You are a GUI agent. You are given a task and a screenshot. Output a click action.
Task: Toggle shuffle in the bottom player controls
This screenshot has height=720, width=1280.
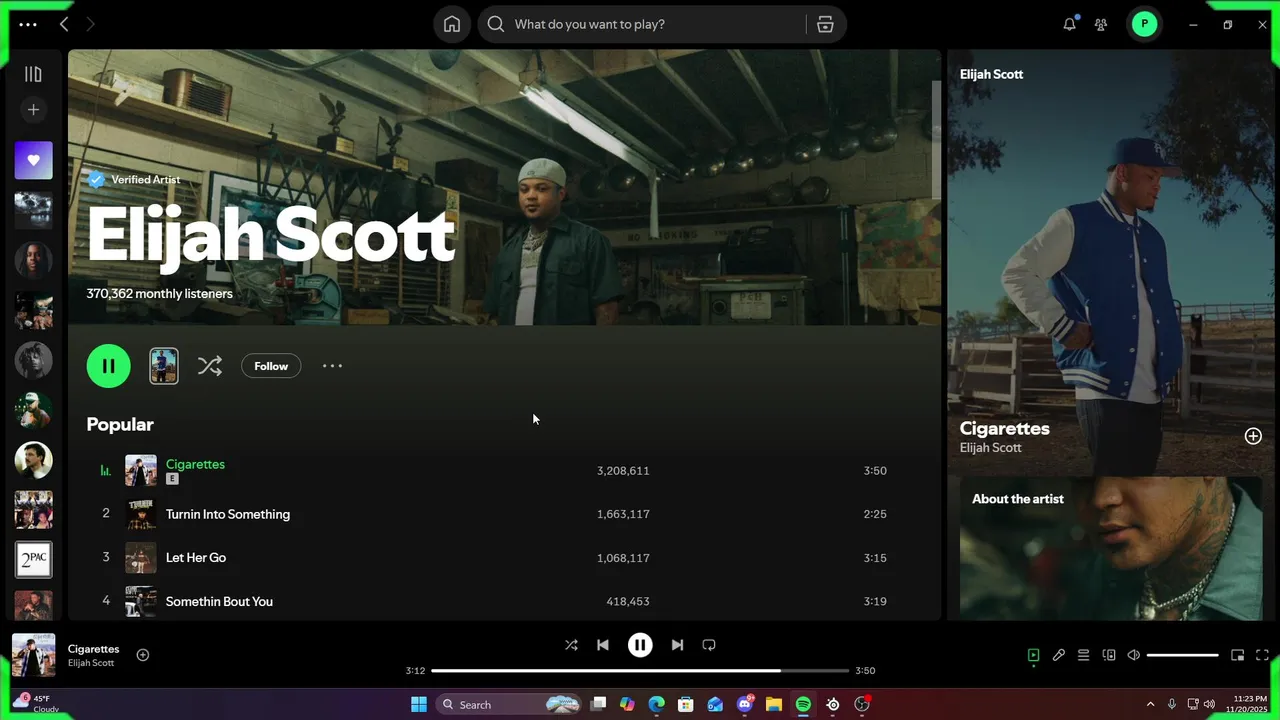571,645
